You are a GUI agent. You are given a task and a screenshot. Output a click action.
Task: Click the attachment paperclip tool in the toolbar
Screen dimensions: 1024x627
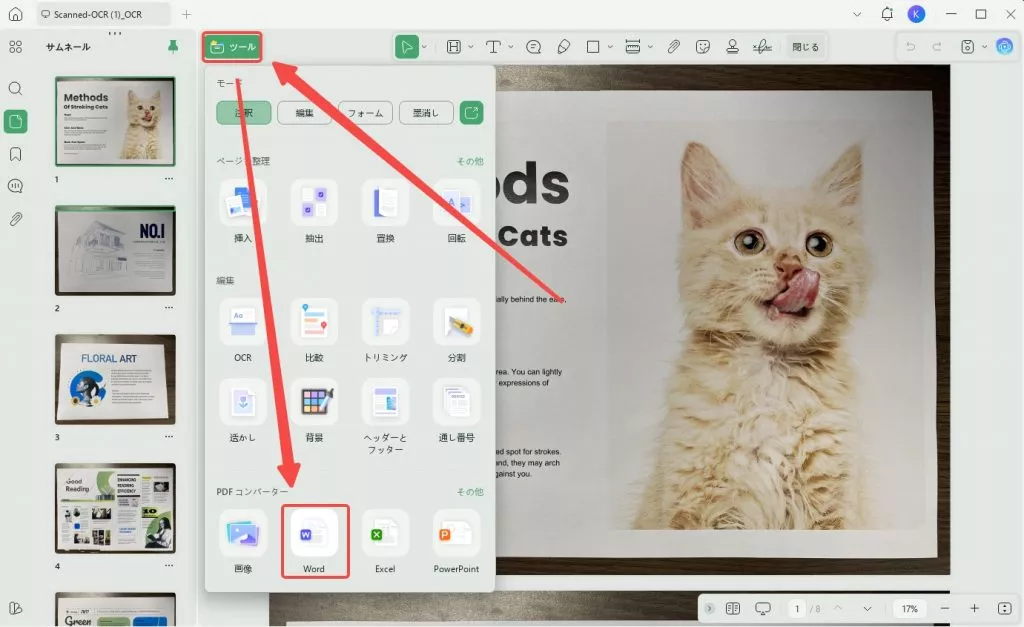(673, 47)
